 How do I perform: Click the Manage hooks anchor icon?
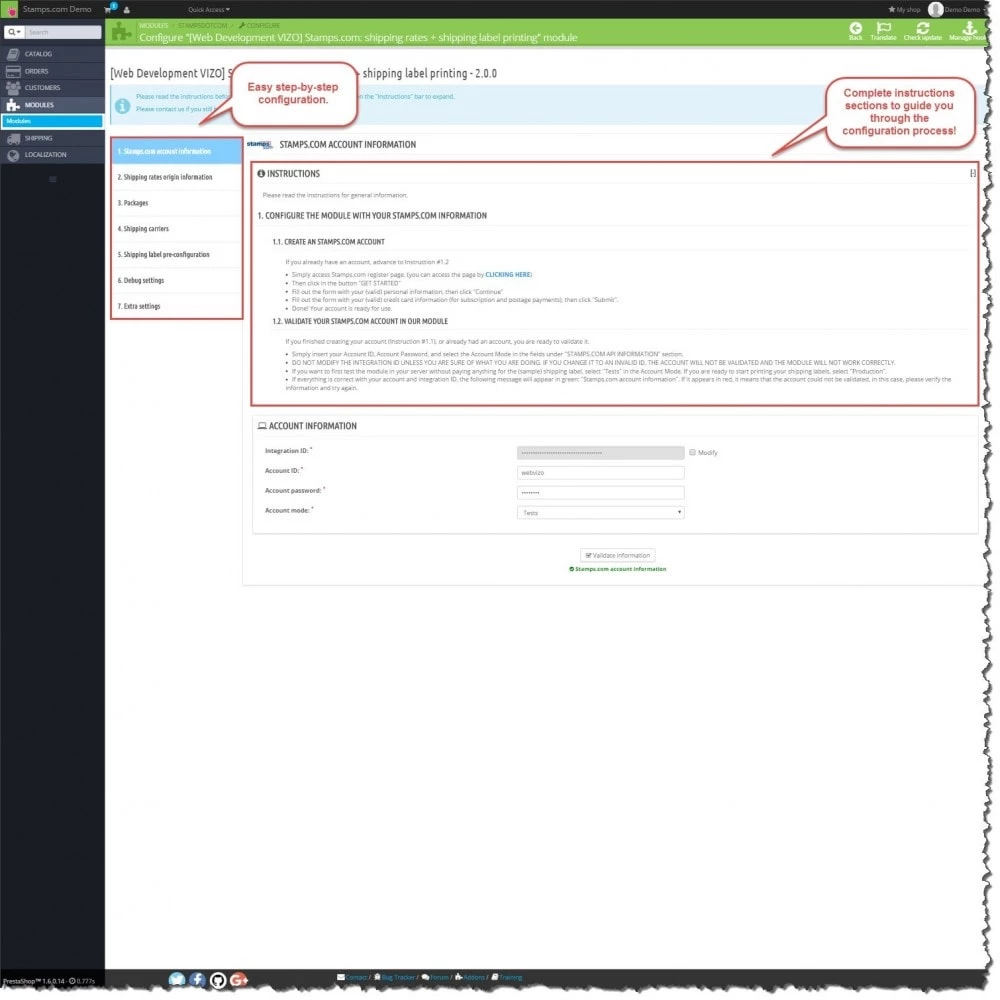[x=968, y=31]
